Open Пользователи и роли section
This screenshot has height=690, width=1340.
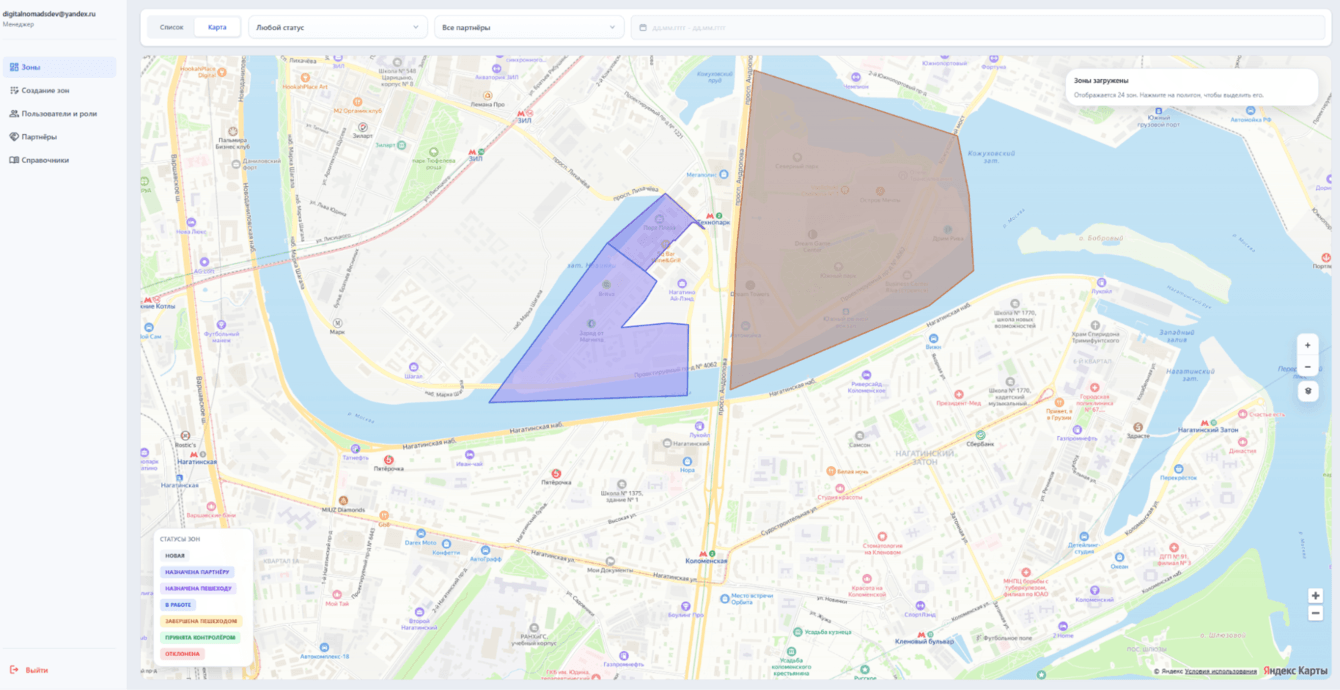coord(58,114)
